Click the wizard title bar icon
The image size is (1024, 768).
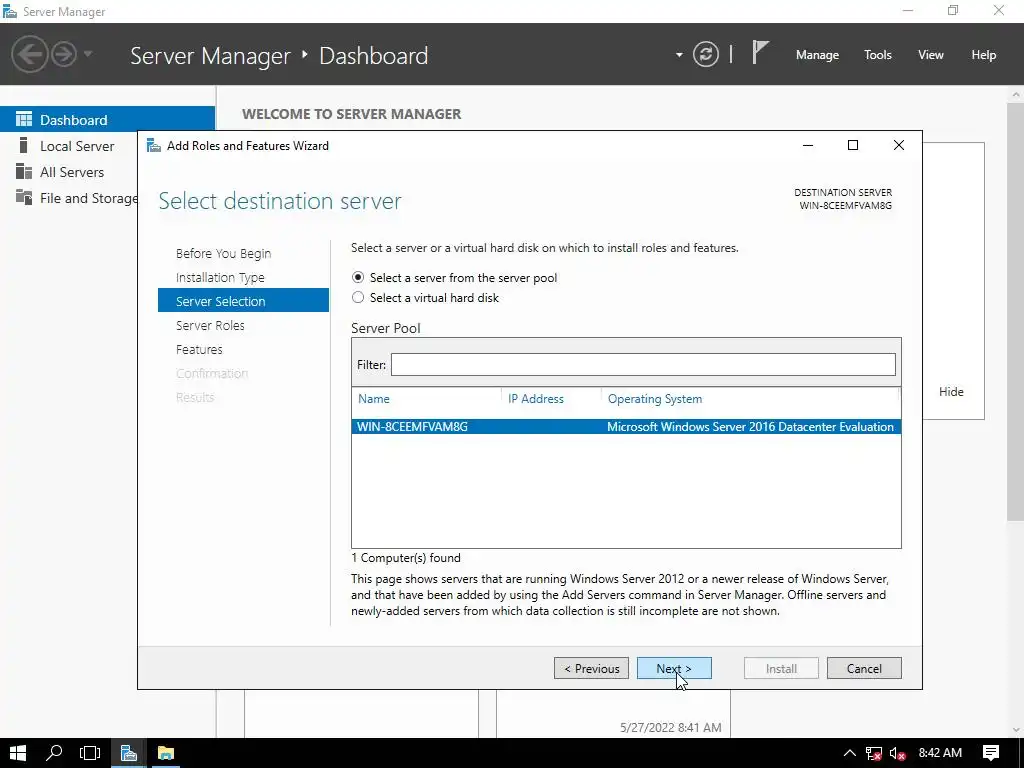pyautogui.click(x=153, y=145)
